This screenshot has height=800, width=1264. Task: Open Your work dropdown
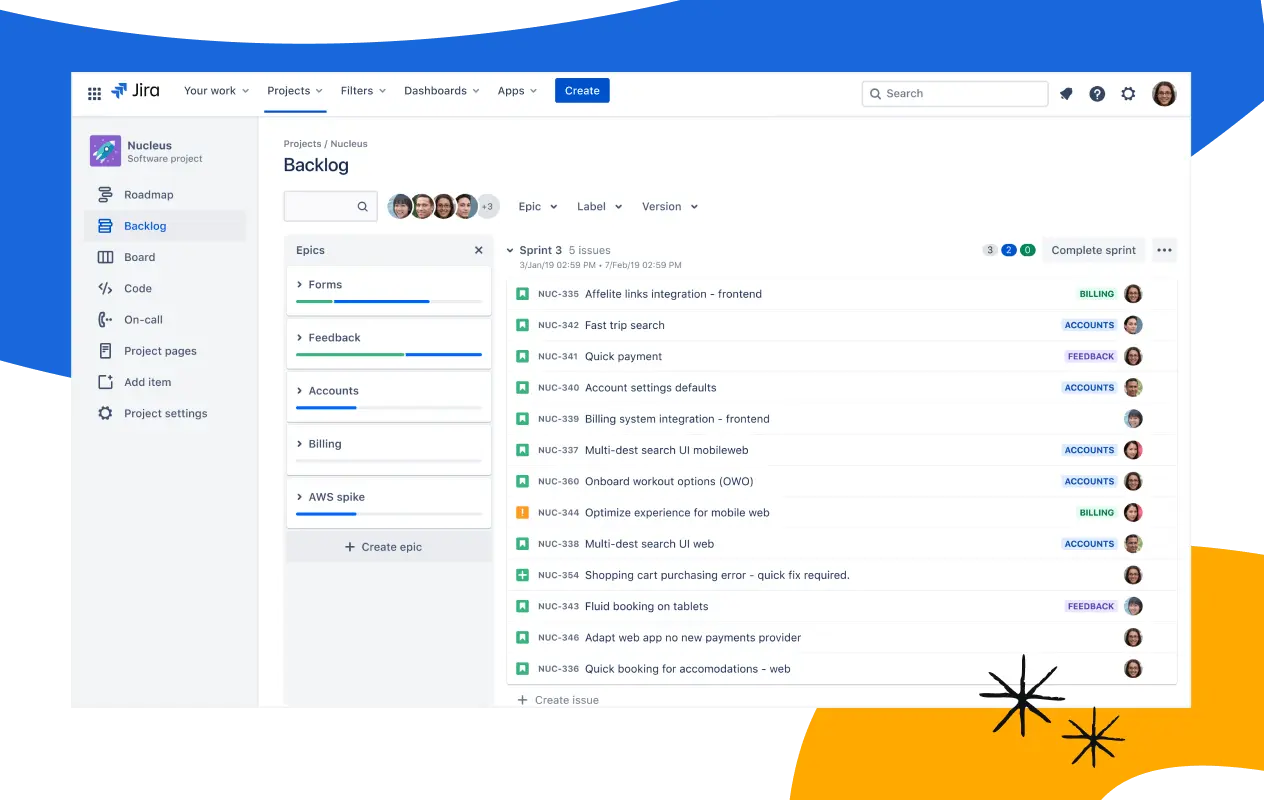pyautogui.click(x=216, y=91)
